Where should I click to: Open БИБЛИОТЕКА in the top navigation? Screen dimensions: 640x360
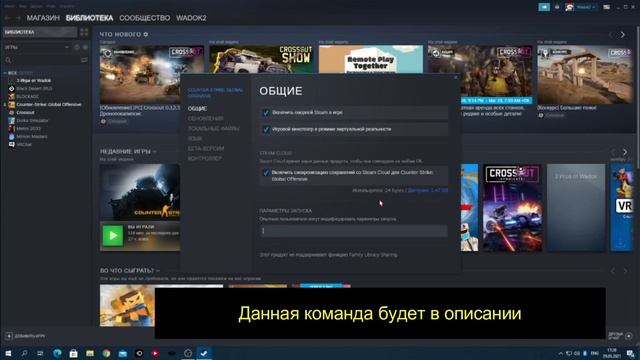tap(89, 18)
